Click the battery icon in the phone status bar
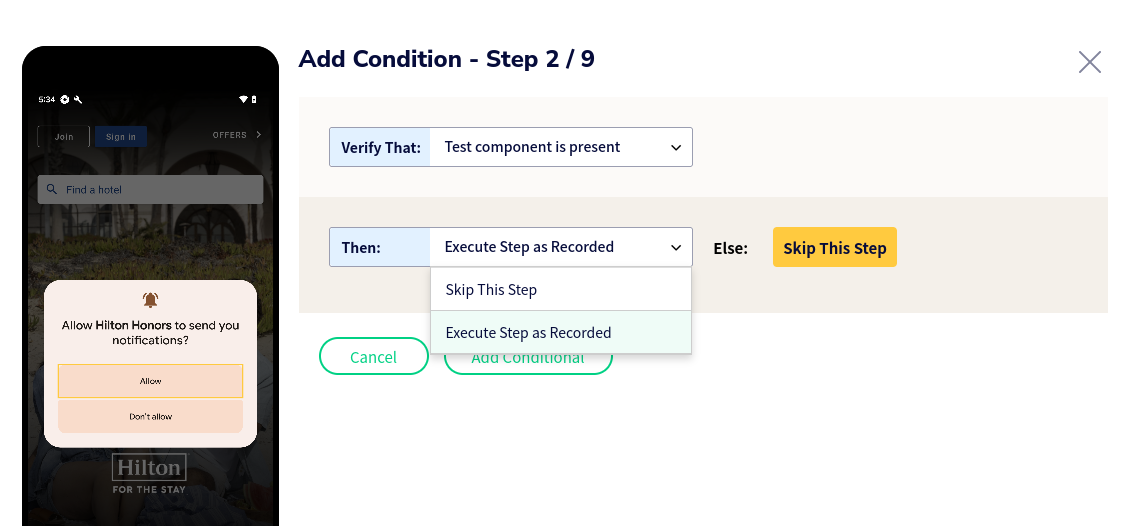The image size is (1132, 526). tap(254, 100)
